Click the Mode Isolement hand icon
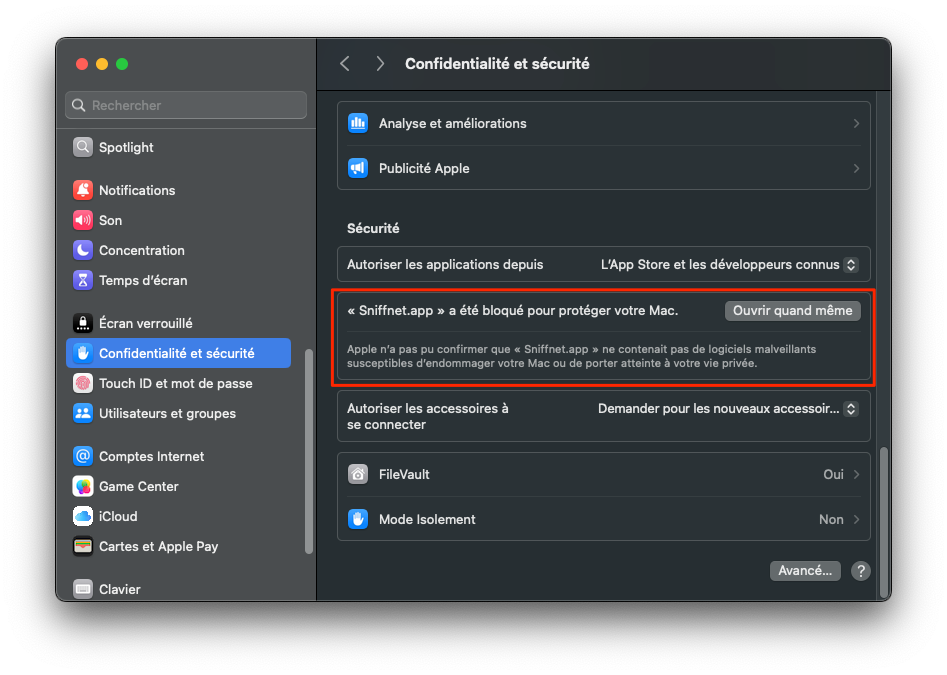The height and width of the screenshot is (675, 947). pos(358,519)
